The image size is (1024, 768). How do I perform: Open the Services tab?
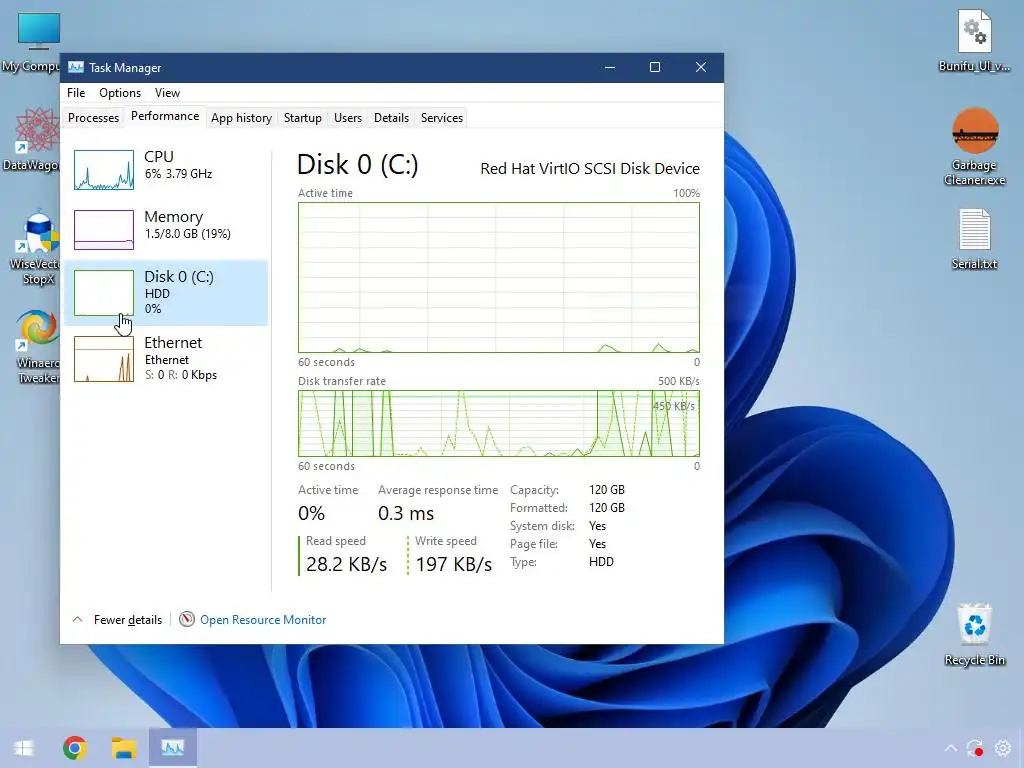(x=441, y=118)
